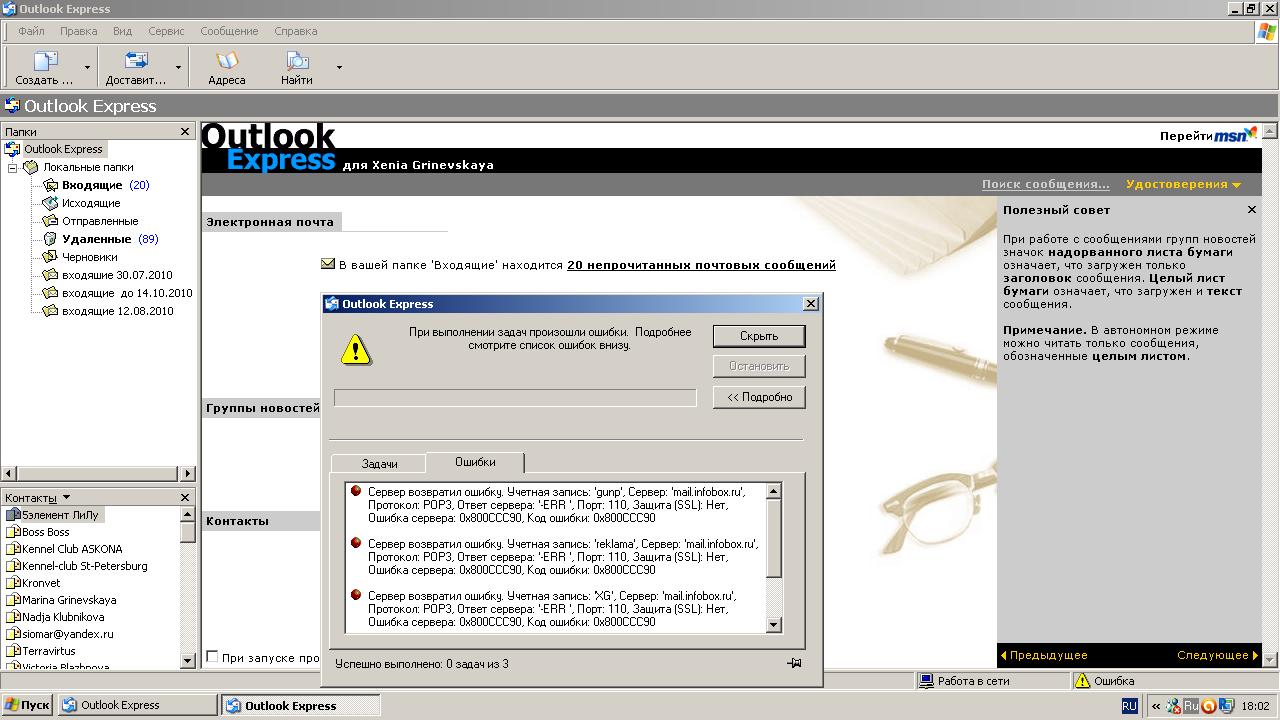The height and width of the screenshot is (720, 1280).
Task: Select contact Nadja Klubnikova
Action: click(x=63, y=617)
